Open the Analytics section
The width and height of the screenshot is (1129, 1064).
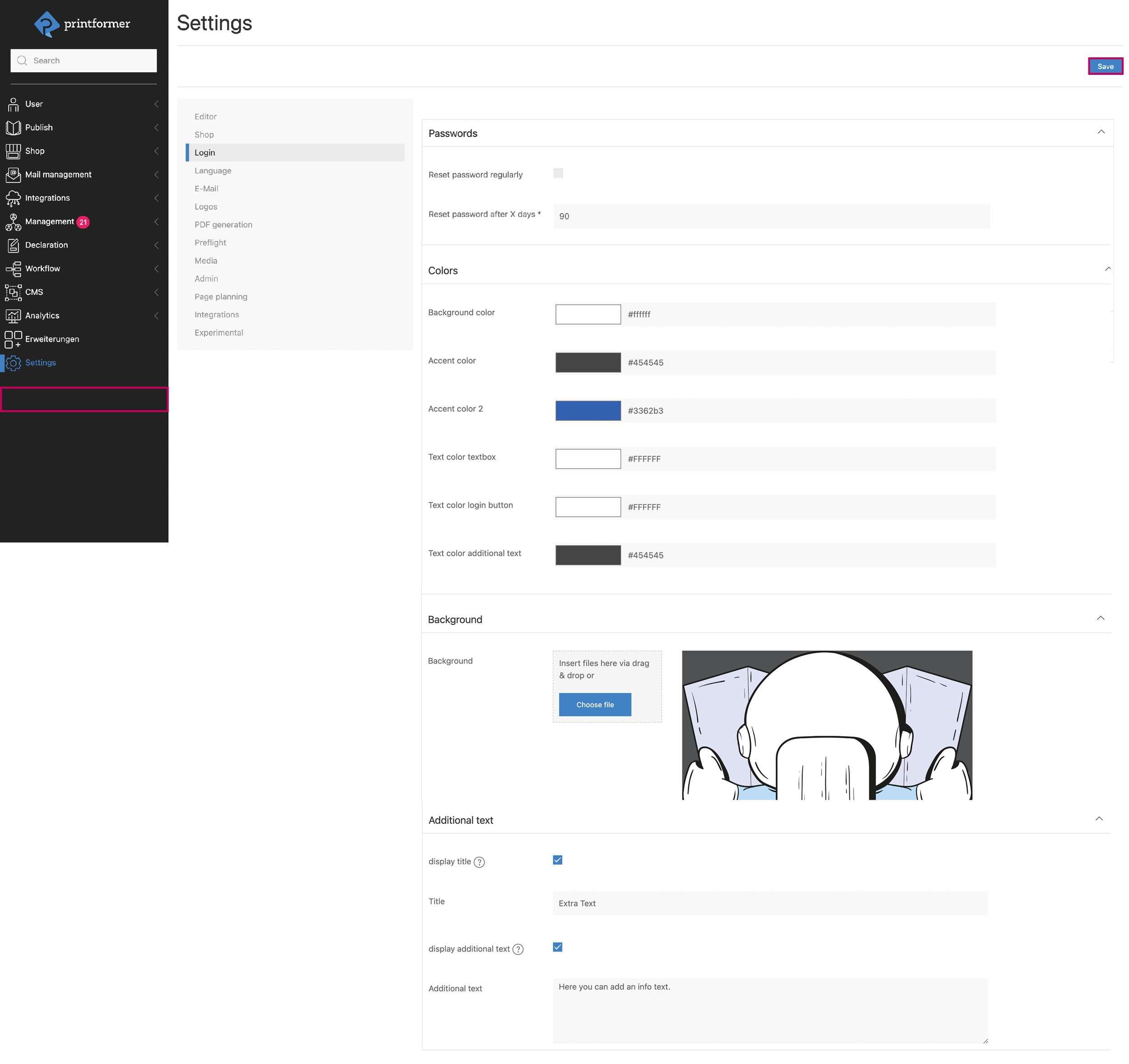(42, 315)
